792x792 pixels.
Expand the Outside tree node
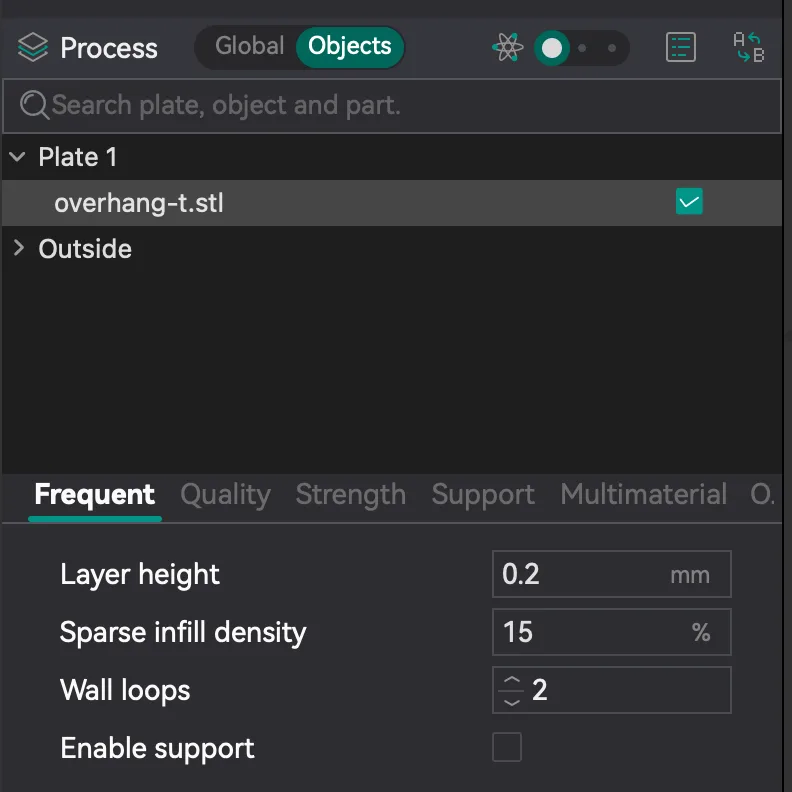(19, 248)
